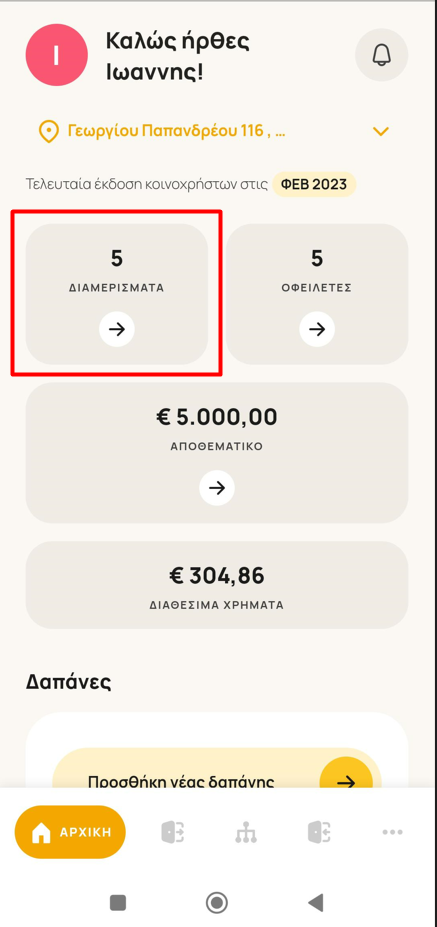Open apartments list via ΔΙΑΜΕΡΙΣΜΑΤΑ arrow

coord(116,329)
